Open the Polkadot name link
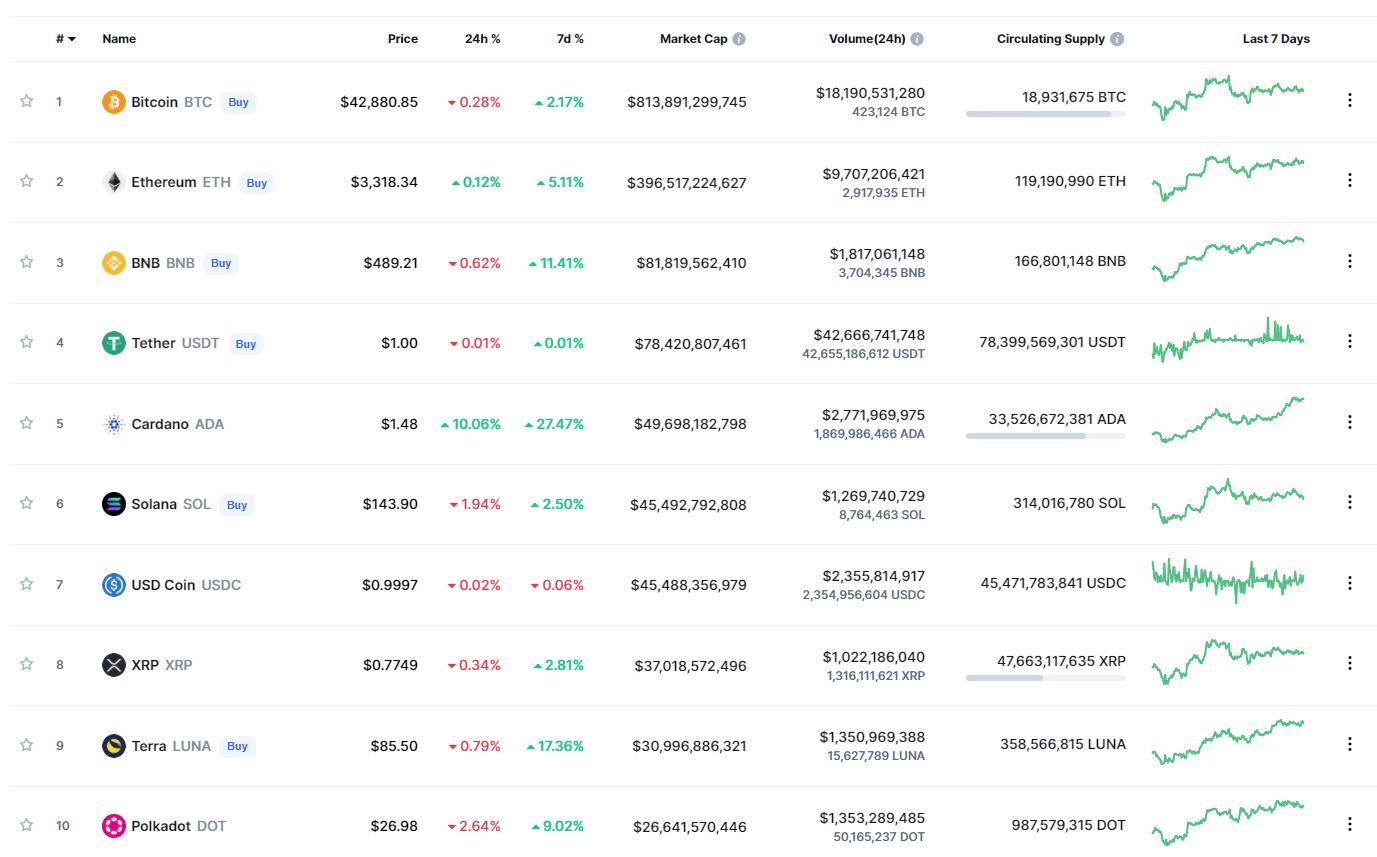1377x857 pixels. 161,826
